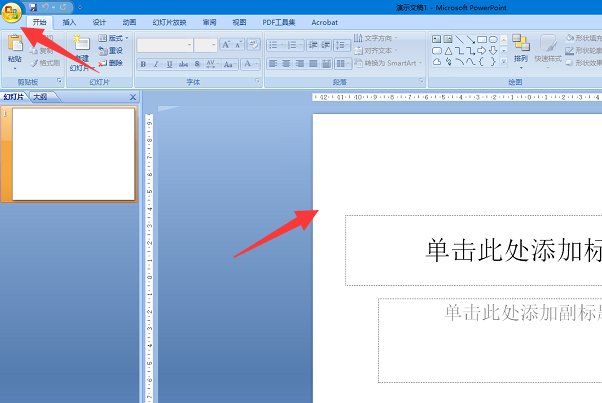602x403 pixels.
Task: Open the Quick Access Toolbar customize arrow
Action: 80,7
